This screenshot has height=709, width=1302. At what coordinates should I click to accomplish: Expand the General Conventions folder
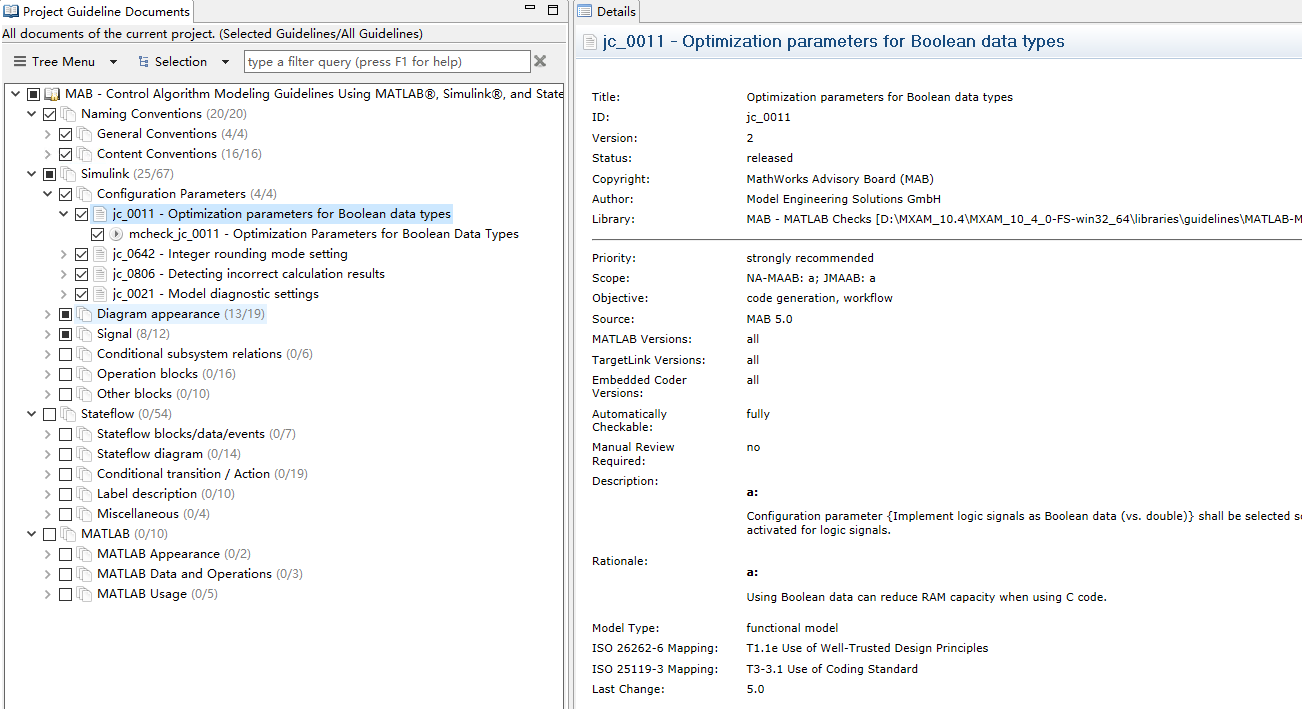coord(47,134)
